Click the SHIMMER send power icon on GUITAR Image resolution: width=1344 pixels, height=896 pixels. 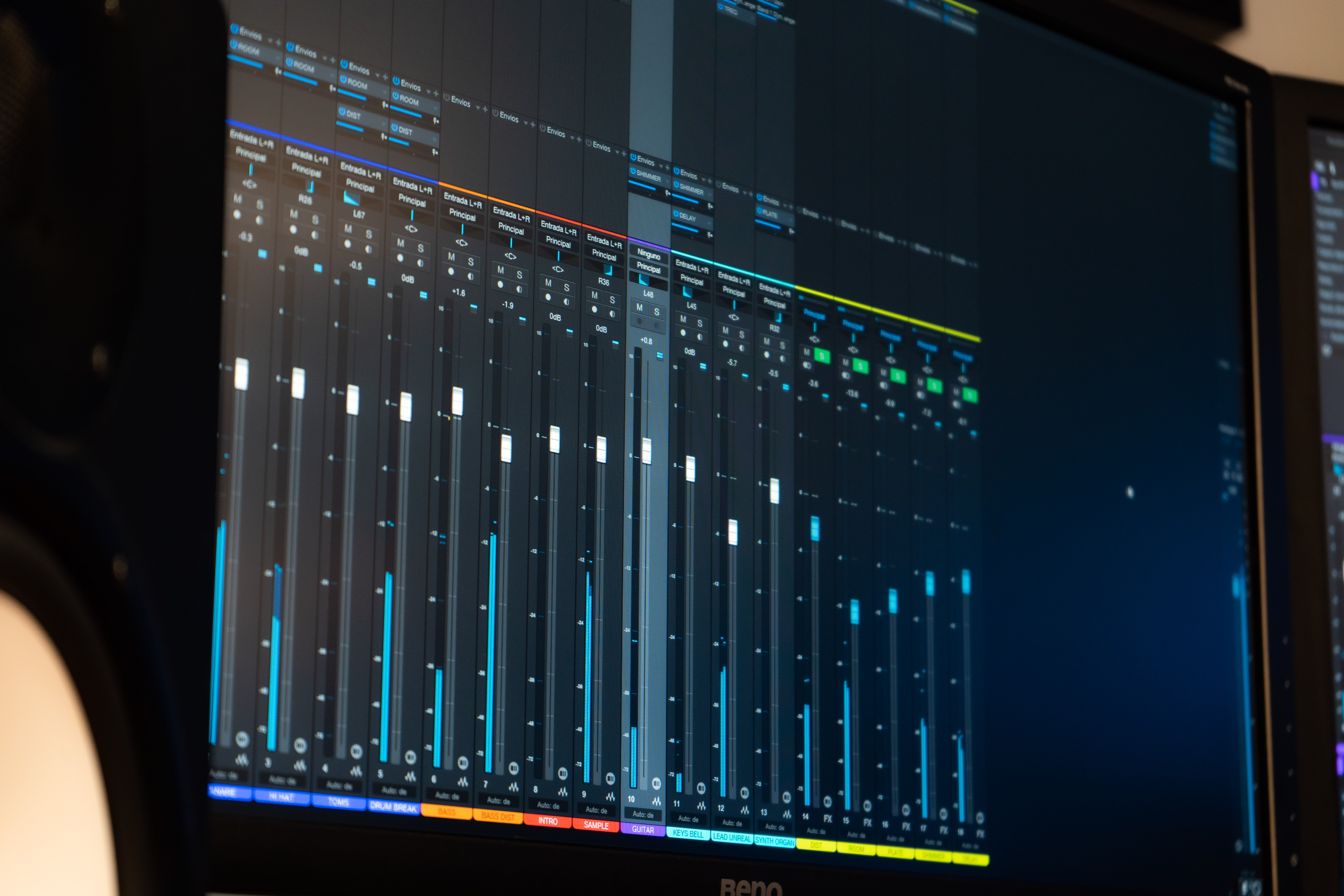click(x=633, y=171)
